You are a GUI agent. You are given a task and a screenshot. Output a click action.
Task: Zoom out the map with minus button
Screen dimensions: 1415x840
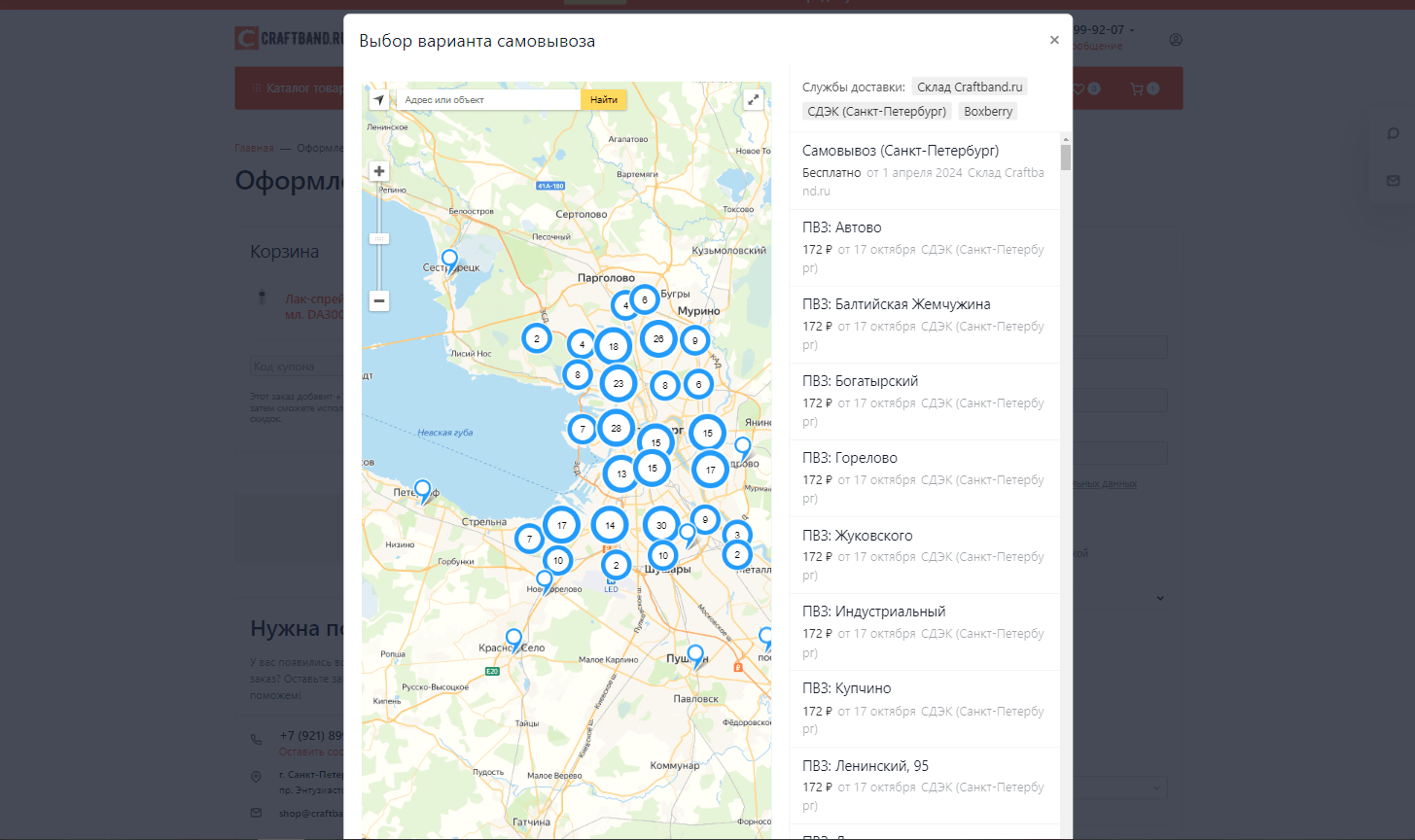pyautogui.click(x=379, y=300)
